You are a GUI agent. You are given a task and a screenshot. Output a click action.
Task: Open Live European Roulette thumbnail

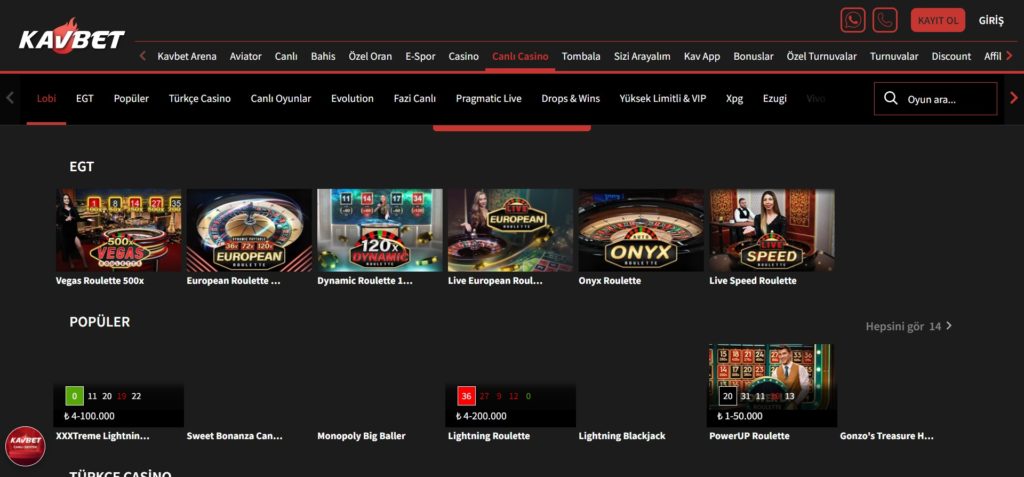point(510,230)
